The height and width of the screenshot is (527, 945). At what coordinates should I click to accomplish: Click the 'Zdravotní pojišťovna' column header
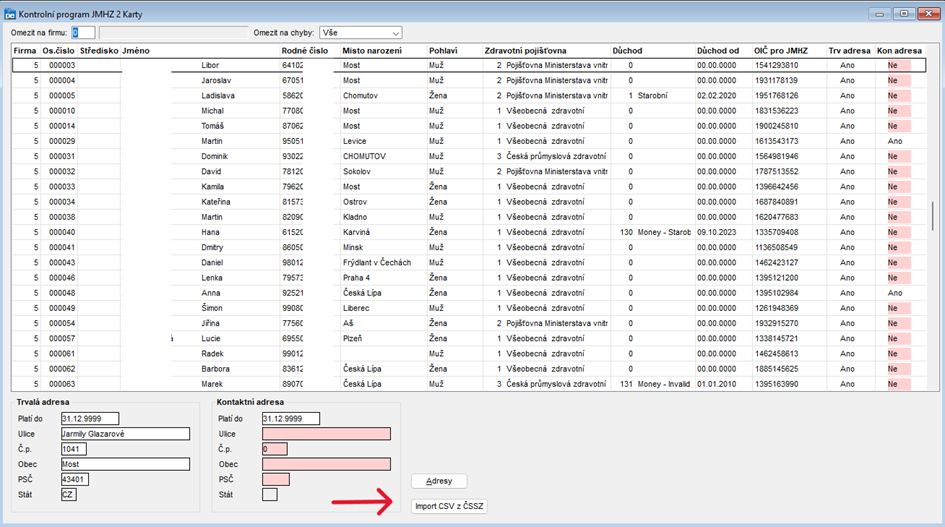tap(526, 50)
